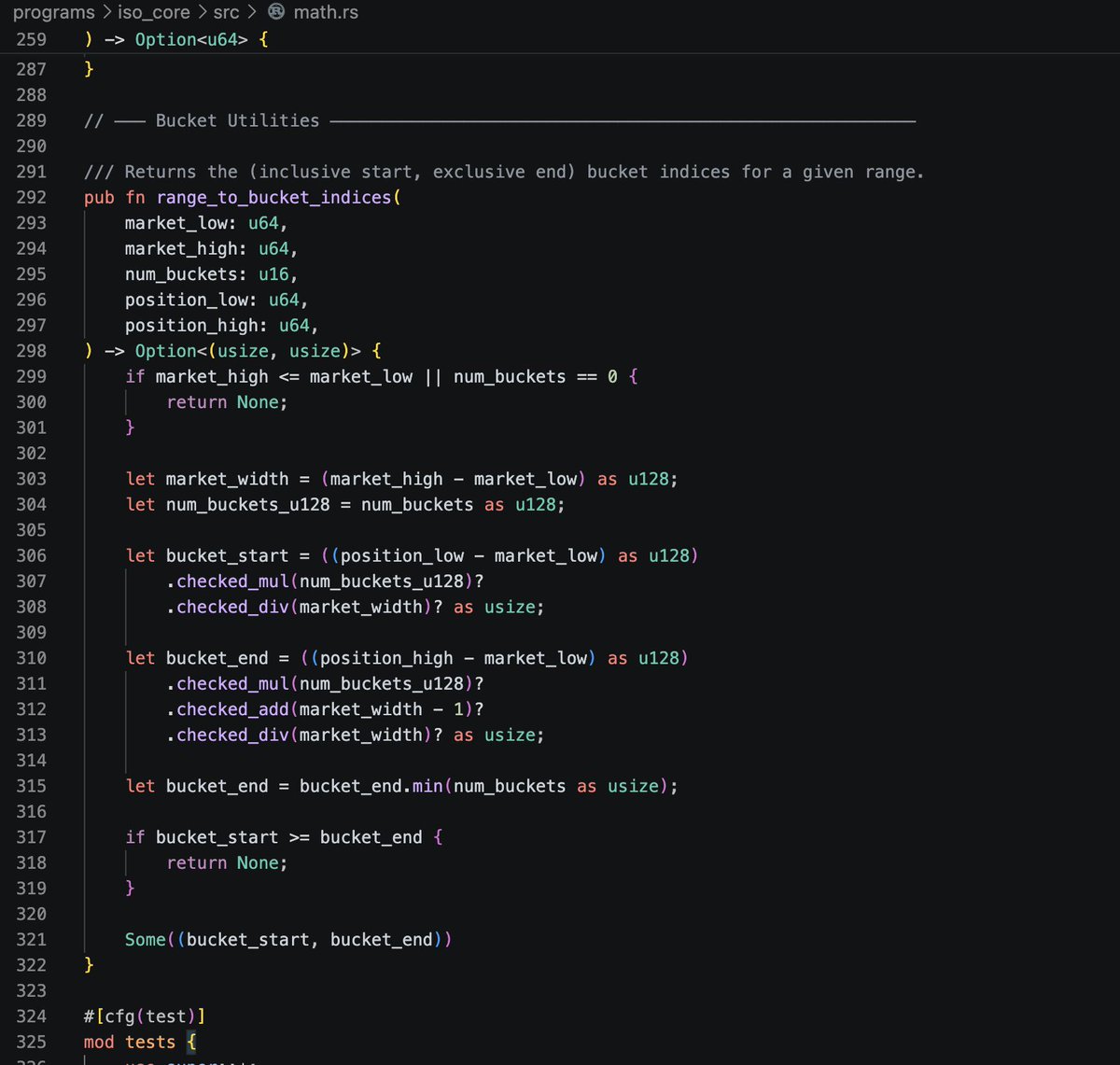Click the doc comment 'Returns the (inclusive start, exclusive end)'
The width and height of the screenshot is (1120, 1065).
coord(351,172)
